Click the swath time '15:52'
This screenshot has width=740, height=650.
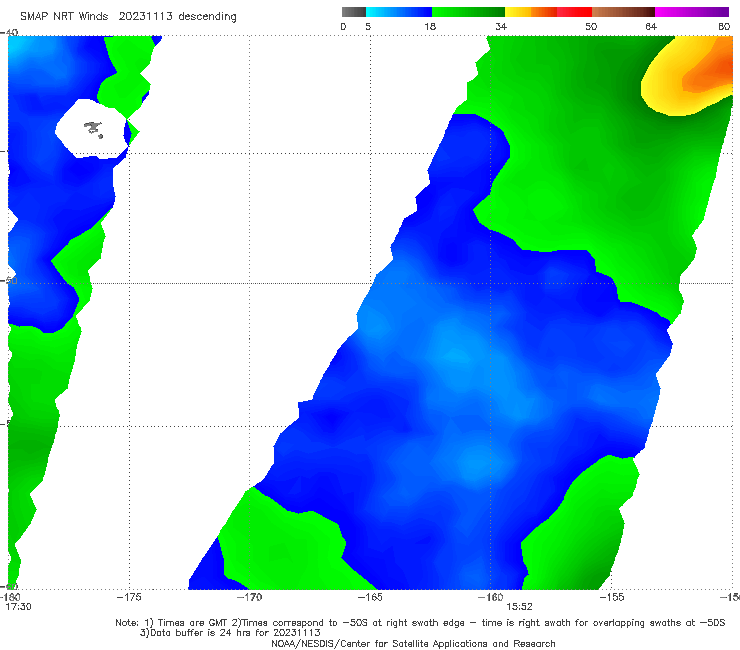click(x=519, y=607)
